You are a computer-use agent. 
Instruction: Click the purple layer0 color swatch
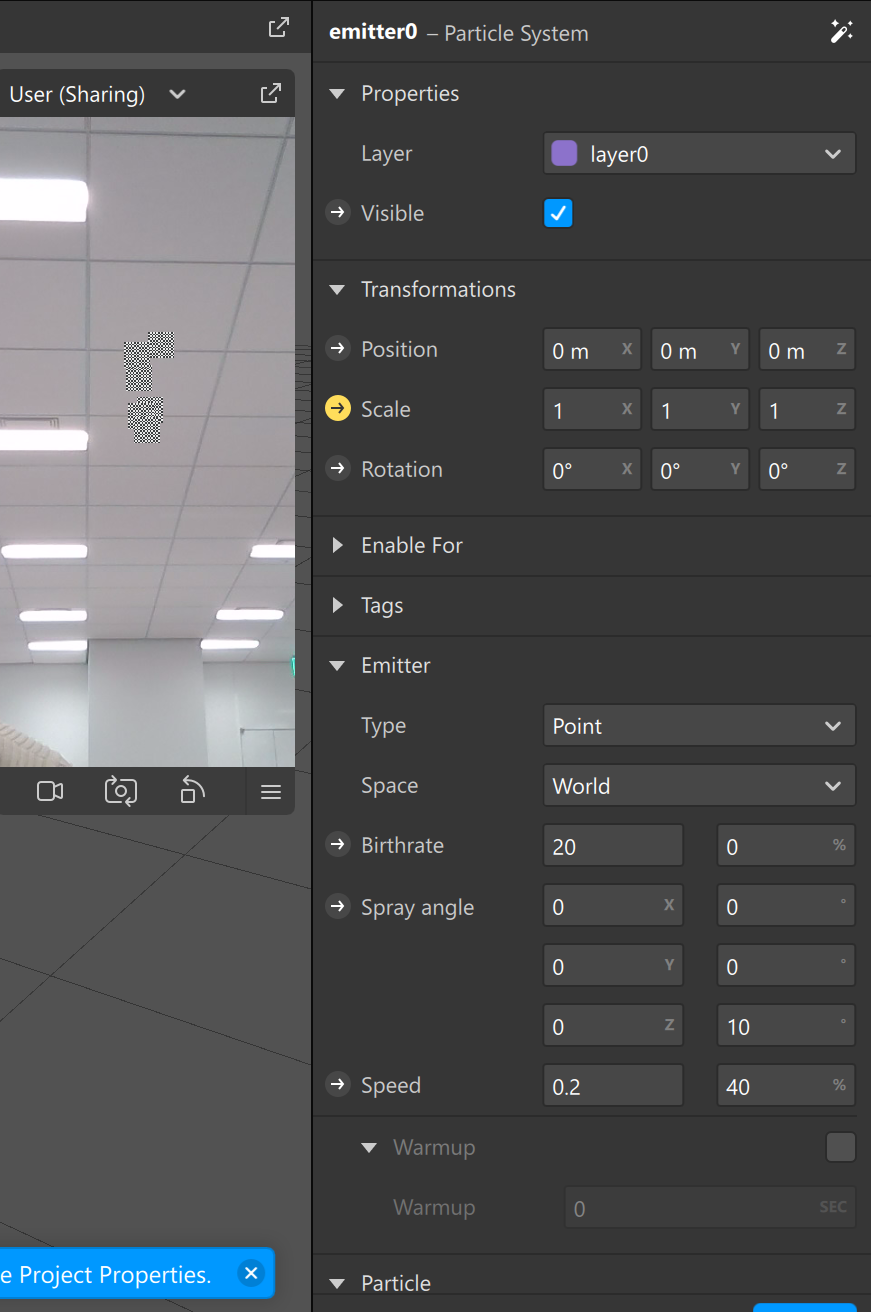tap(565, 154)
